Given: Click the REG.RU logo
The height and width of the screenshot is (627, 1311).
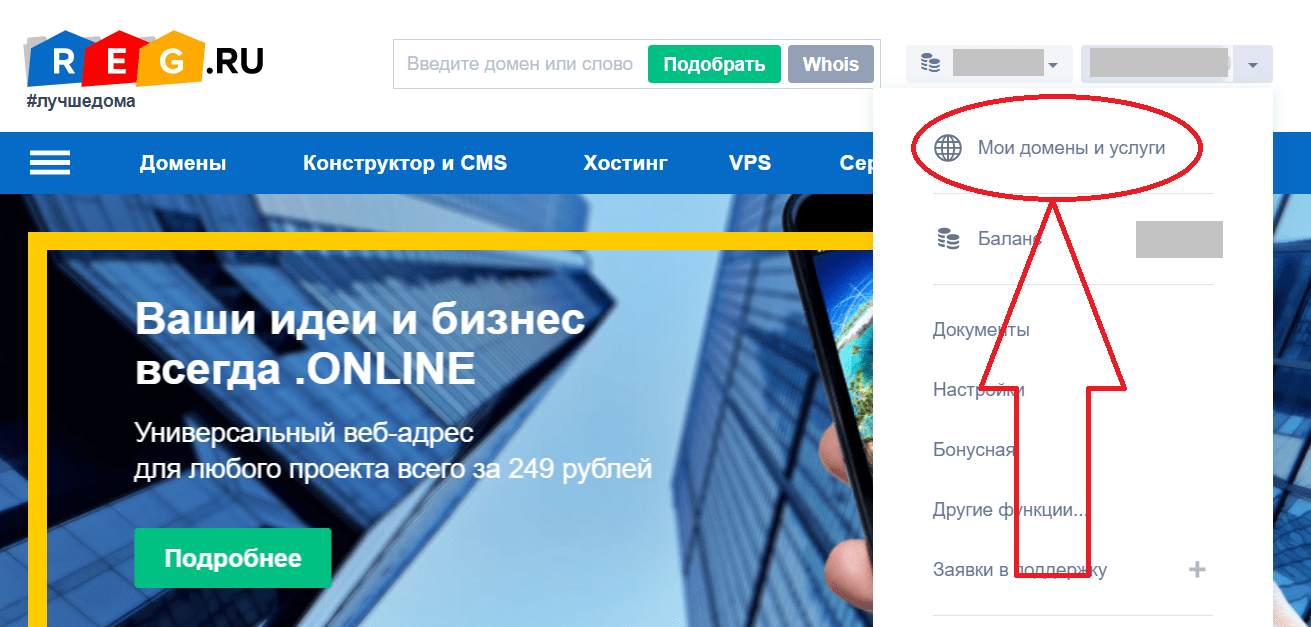Looking at the screenshot, I should 144,61.
